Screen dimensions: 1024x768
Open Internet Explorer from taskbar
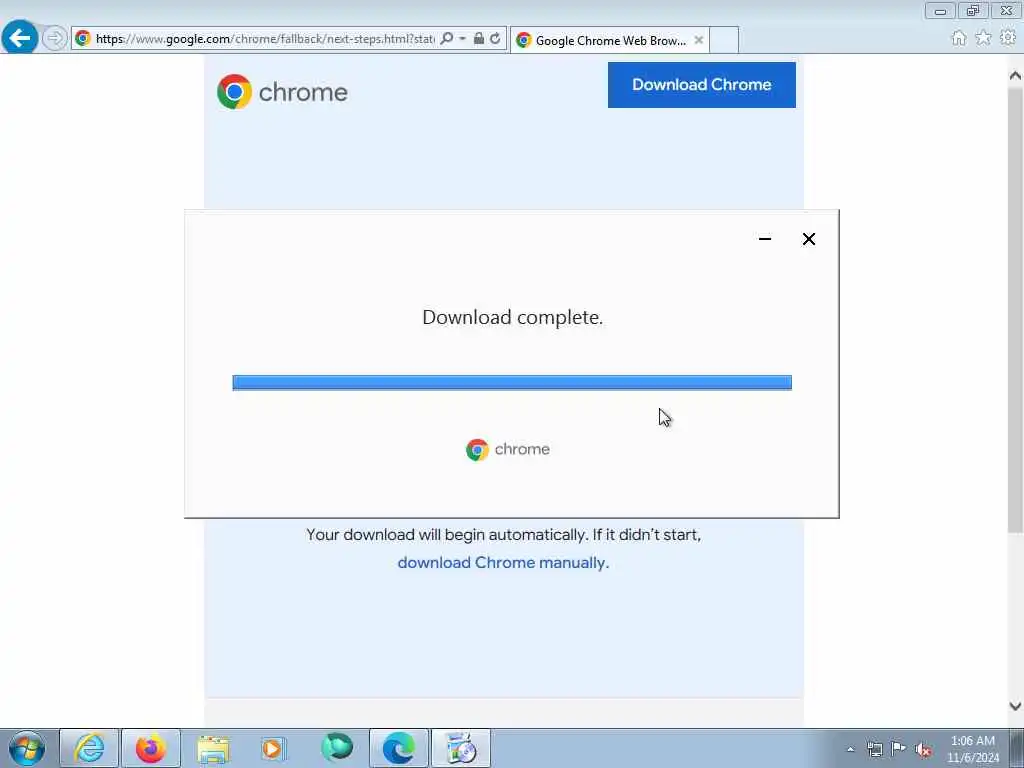89,748
